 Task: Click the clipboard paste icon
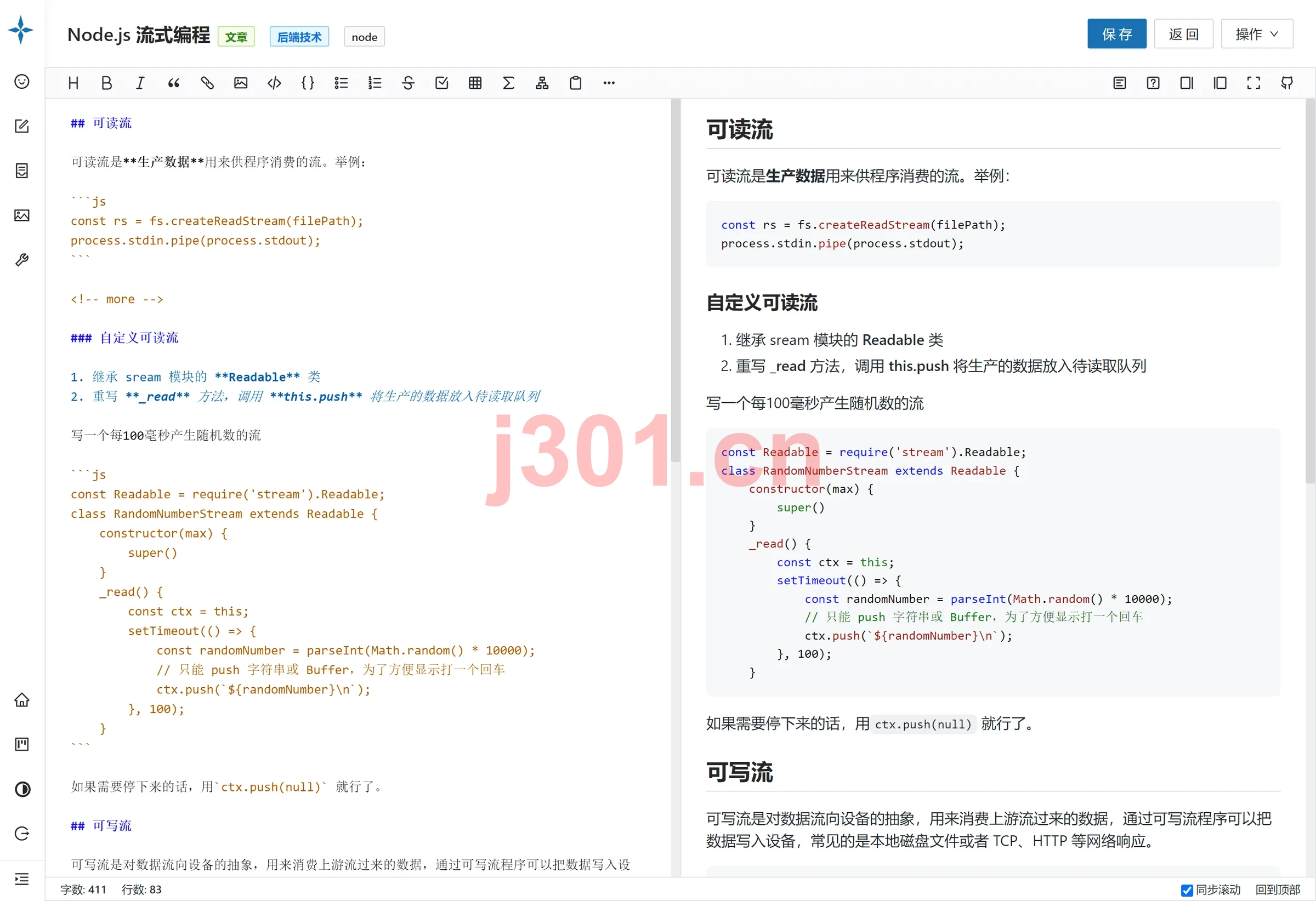(x=575, y=83)
